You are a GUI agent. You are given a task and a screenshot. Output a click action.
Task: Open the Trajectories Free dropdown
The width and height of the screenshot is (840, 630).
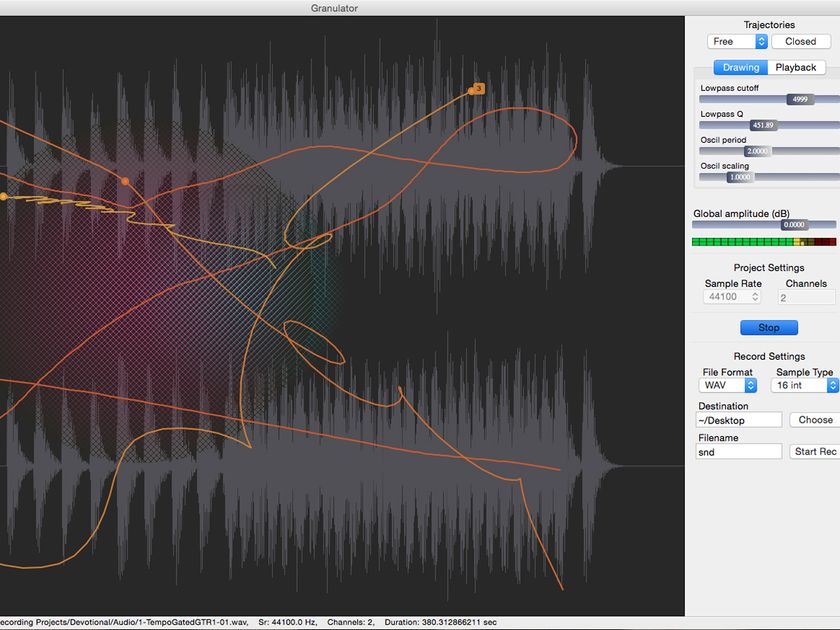(737, 41)
